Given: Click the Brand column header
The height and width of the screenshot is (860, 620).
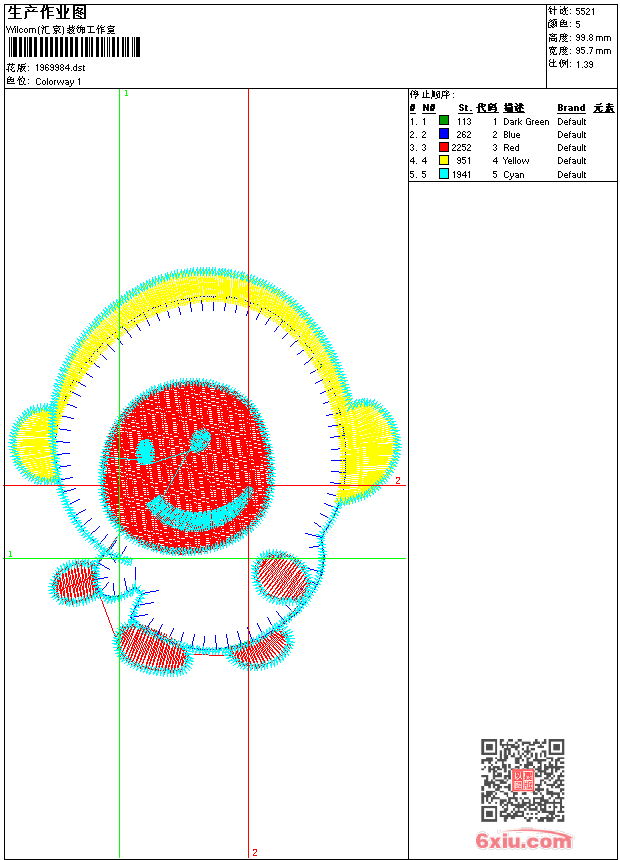Looking at the screenshot, I should (571, 108).
